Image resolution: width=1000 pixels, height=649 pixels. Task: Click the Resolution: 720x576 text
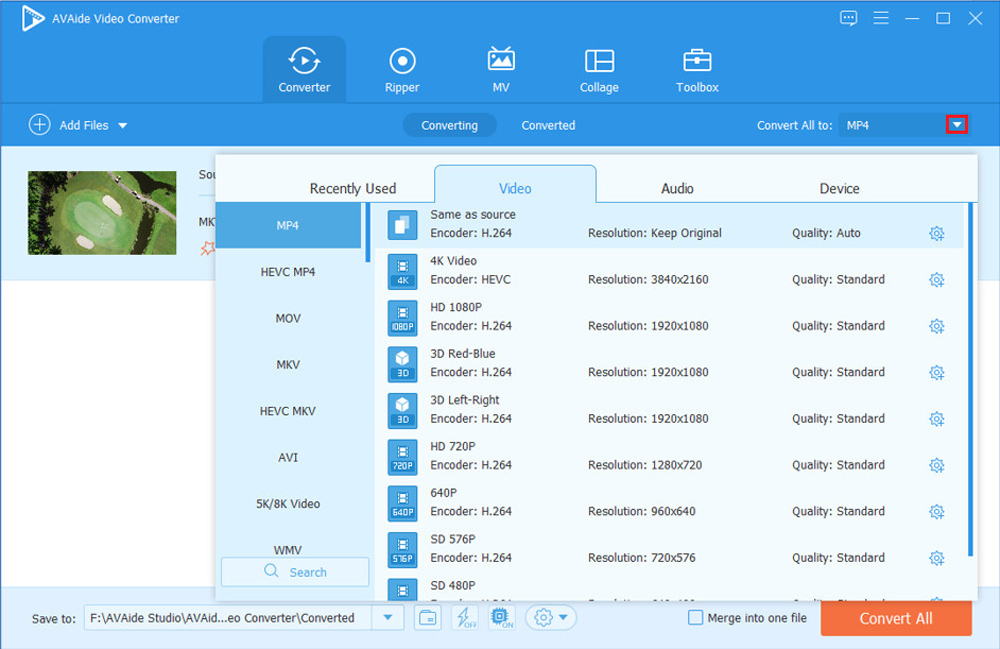pyautogui.click(x=642, y=558)
